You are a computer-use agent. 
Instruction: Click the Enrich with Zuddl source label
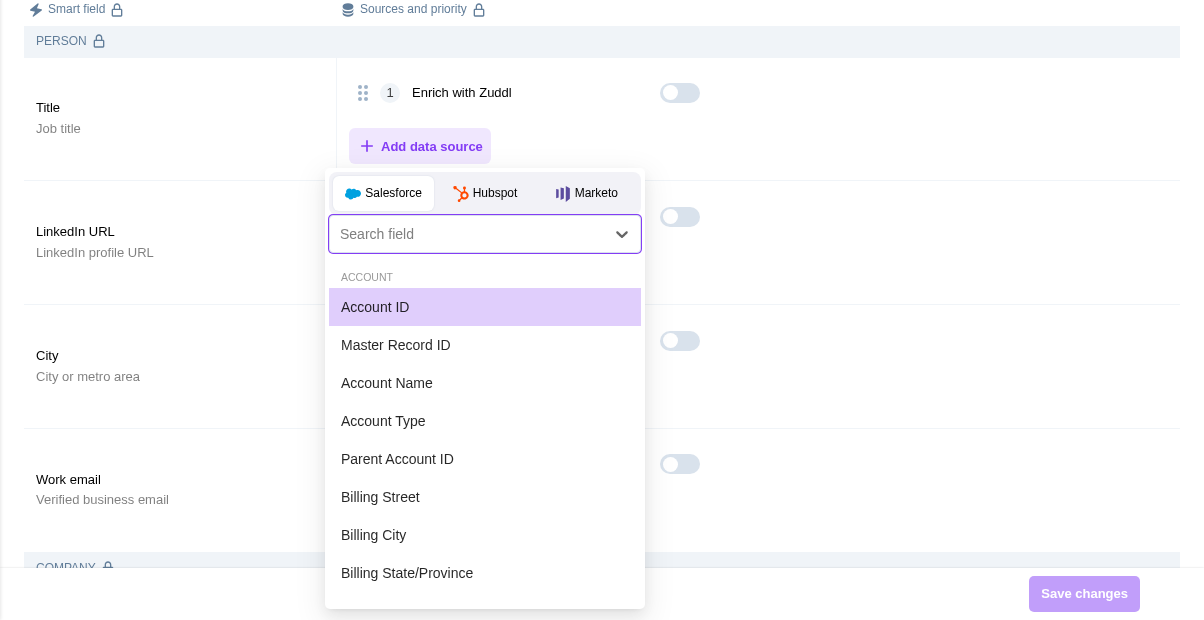click(x=462, y=93)
